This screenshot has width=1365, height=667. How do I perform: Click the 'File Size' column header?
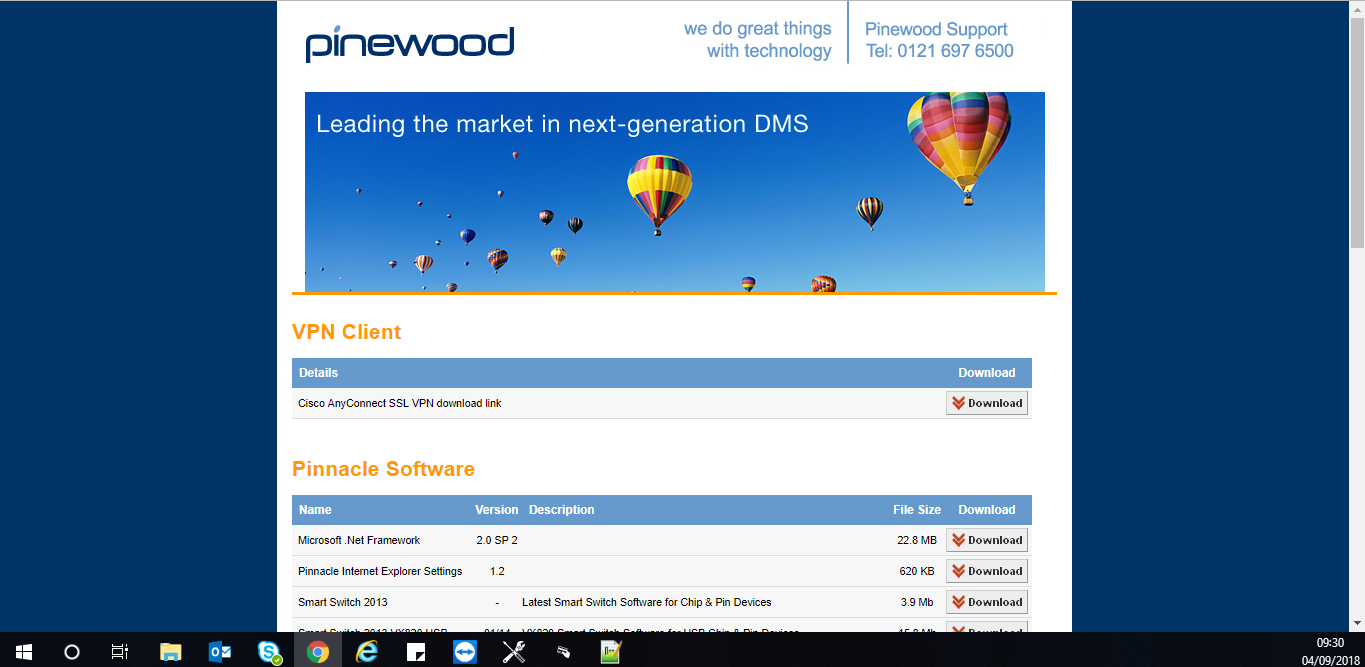(917, 510)
